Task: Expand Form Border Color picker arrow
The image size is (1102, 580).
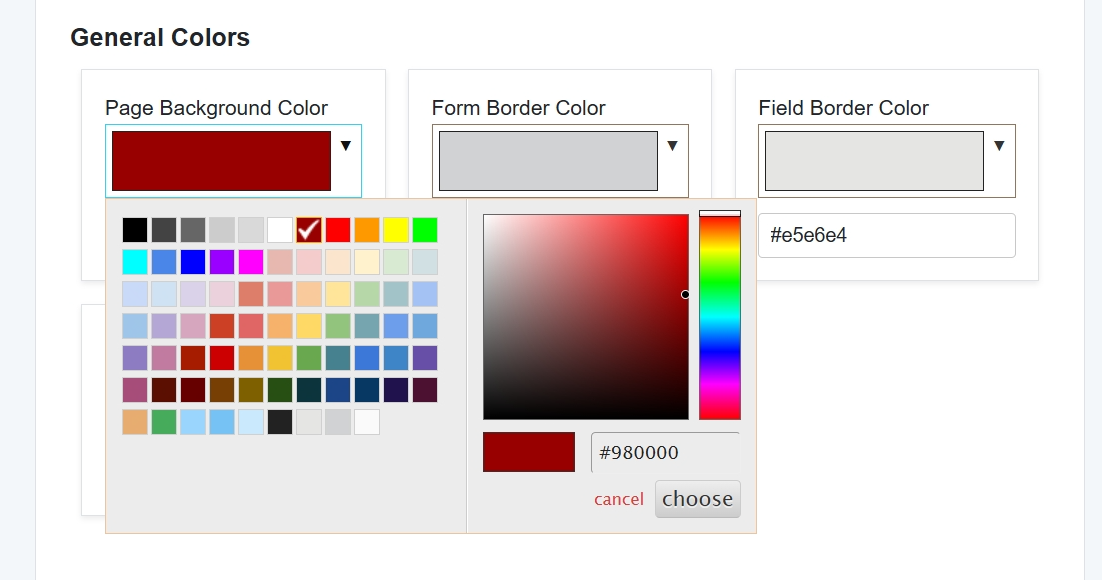Action: click(x=672, y=146)
